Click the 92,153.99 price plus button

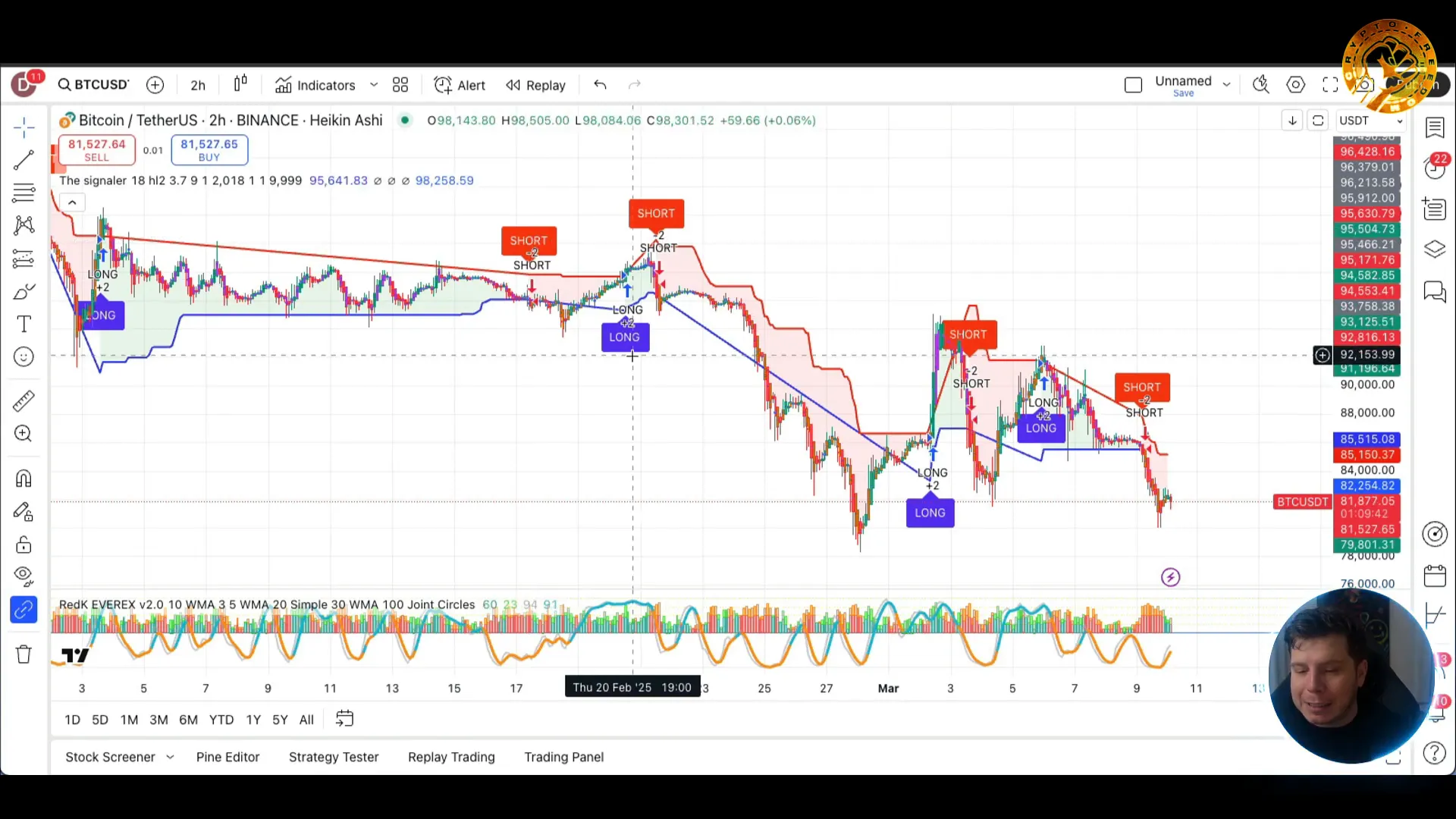click(x=1323, y=355)
